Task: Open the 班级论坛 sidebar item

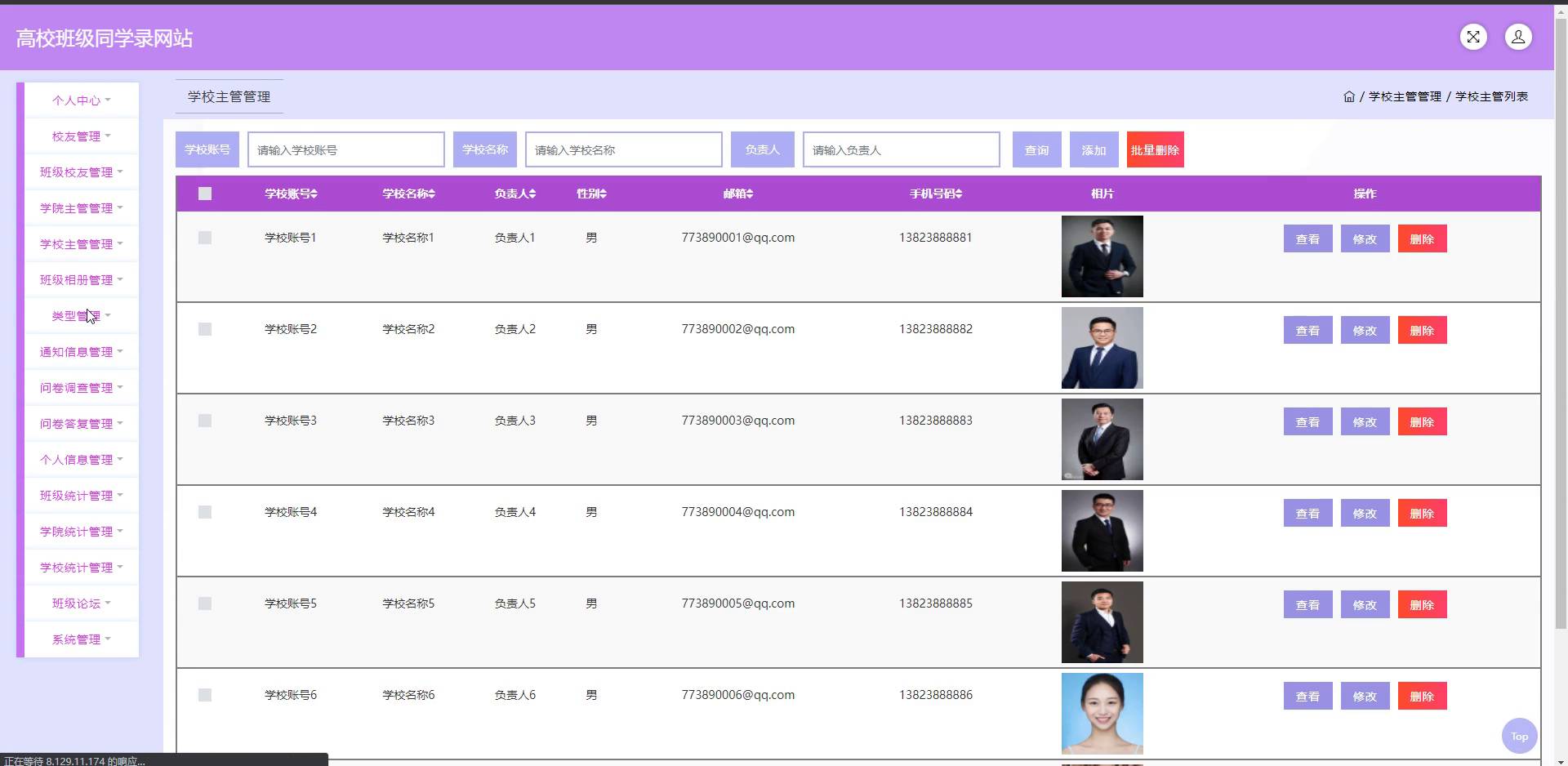Action: coord(82,603)
